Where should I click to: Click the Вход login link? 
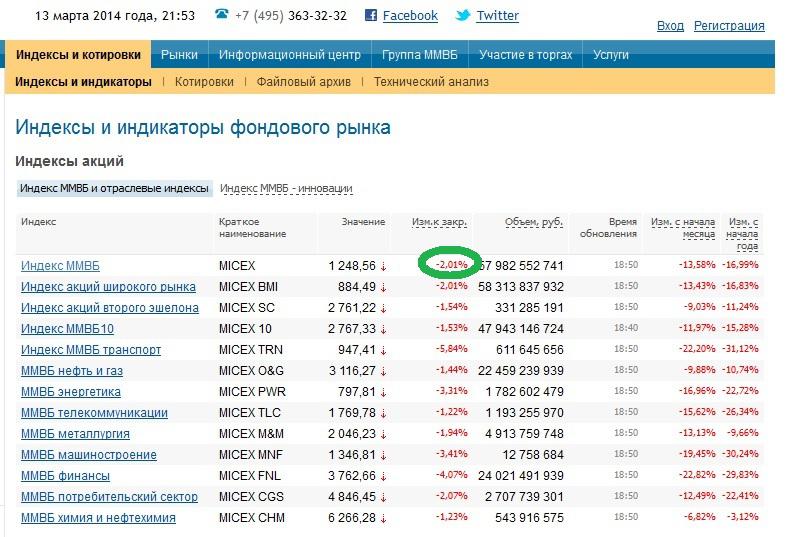(670, 26)
